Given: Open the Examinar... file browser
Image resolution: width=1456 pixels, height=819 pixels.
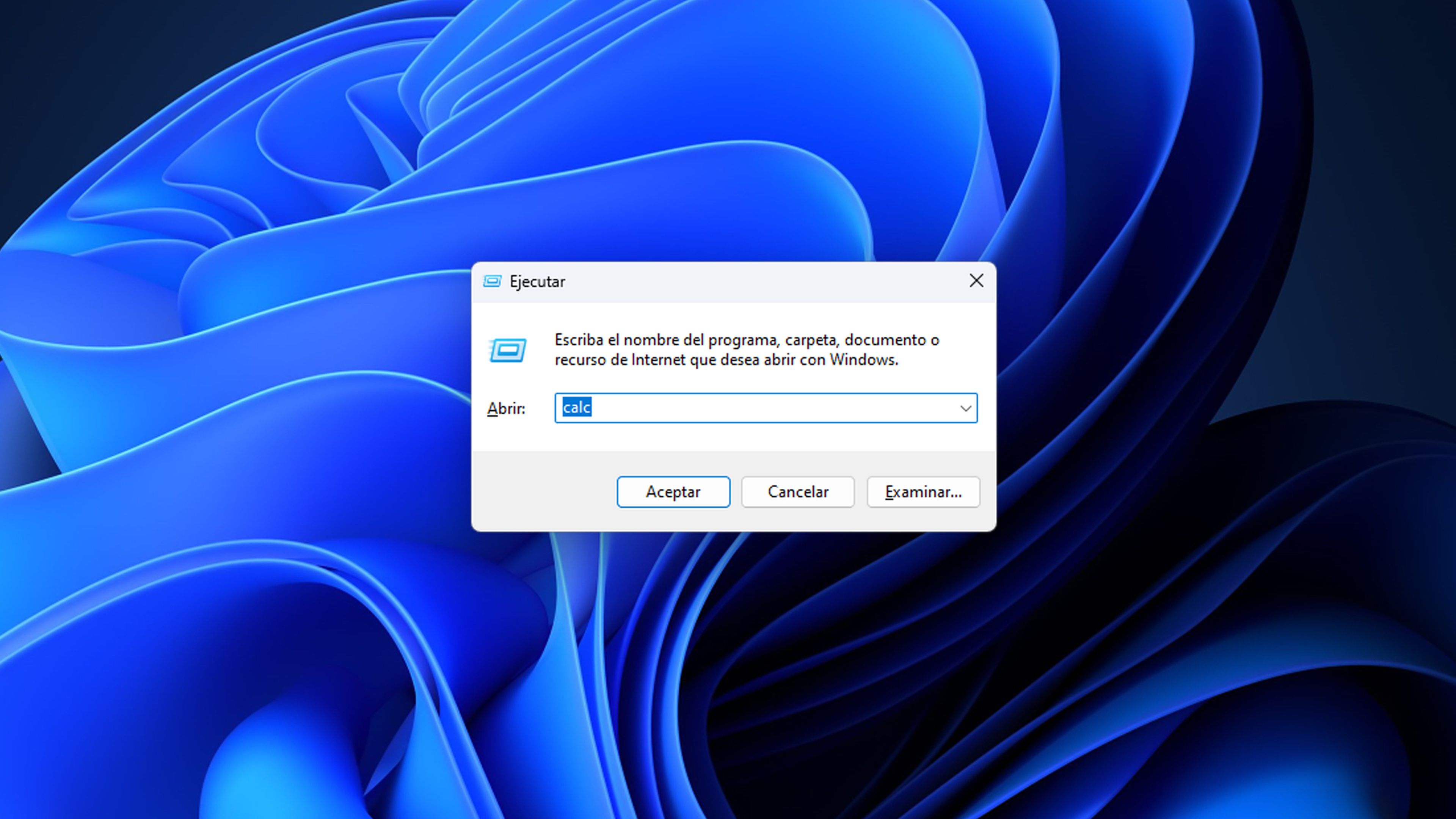Looking at the screenshot, I should tap(923, 492).
